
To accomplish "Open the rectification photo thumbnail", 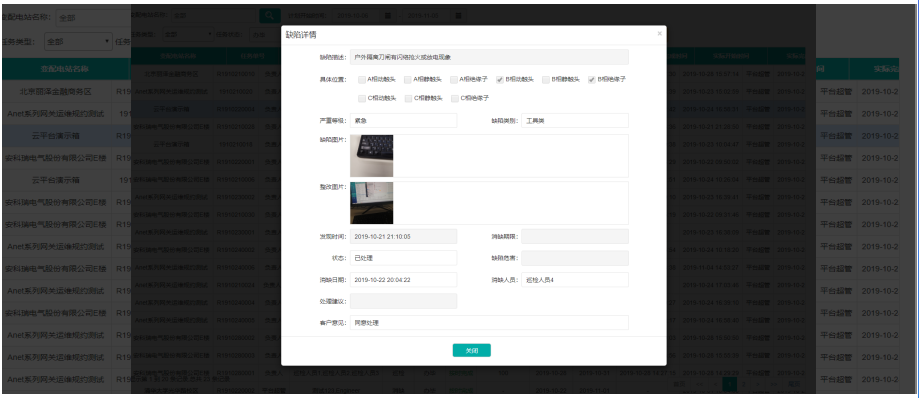I will 372,203.
